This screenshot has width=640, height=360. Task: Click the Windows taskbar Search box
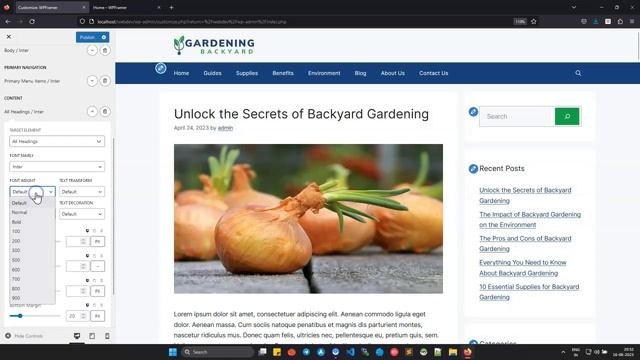[x=218, y=352]
